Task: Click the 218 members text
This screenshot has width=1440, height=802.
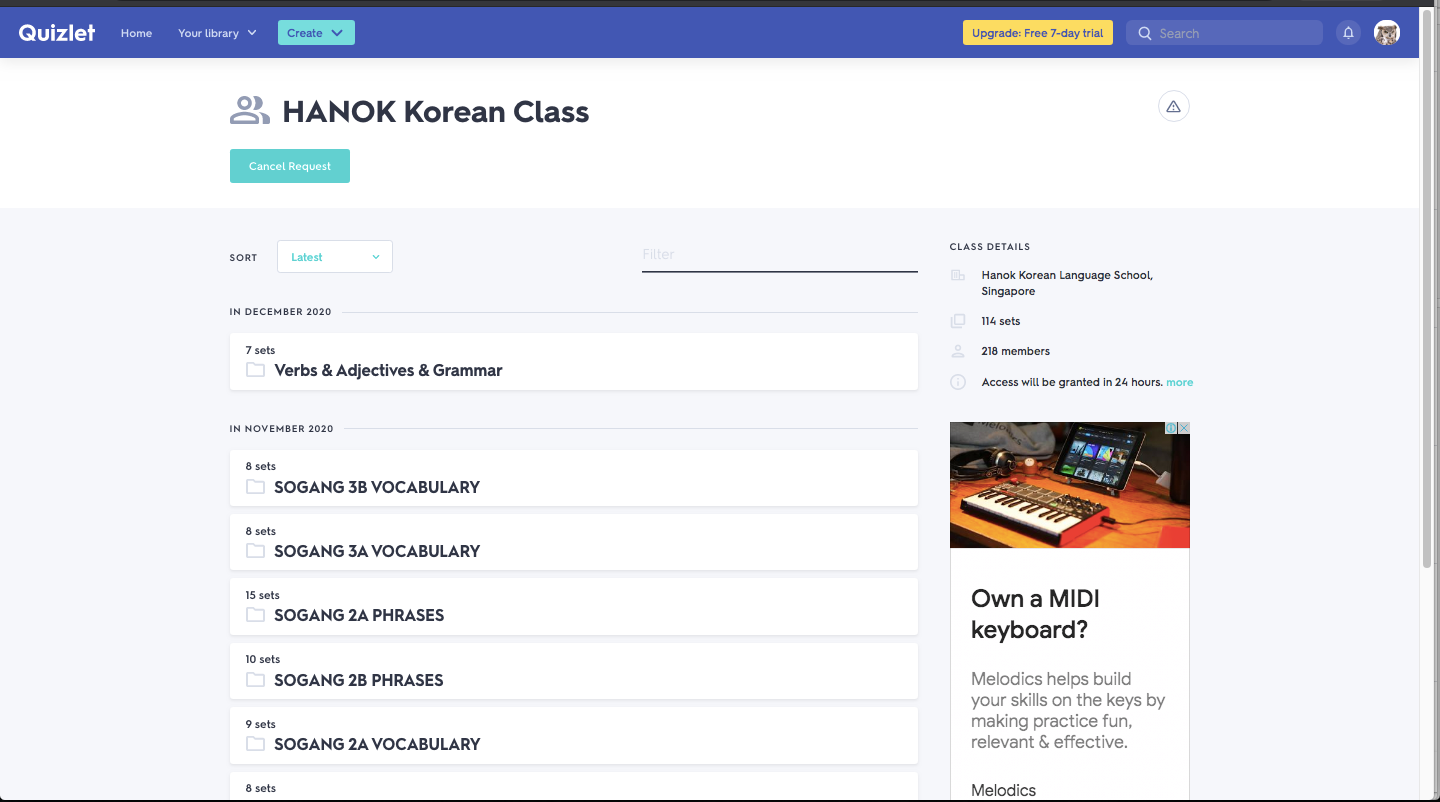Action: coord(1016,351)
